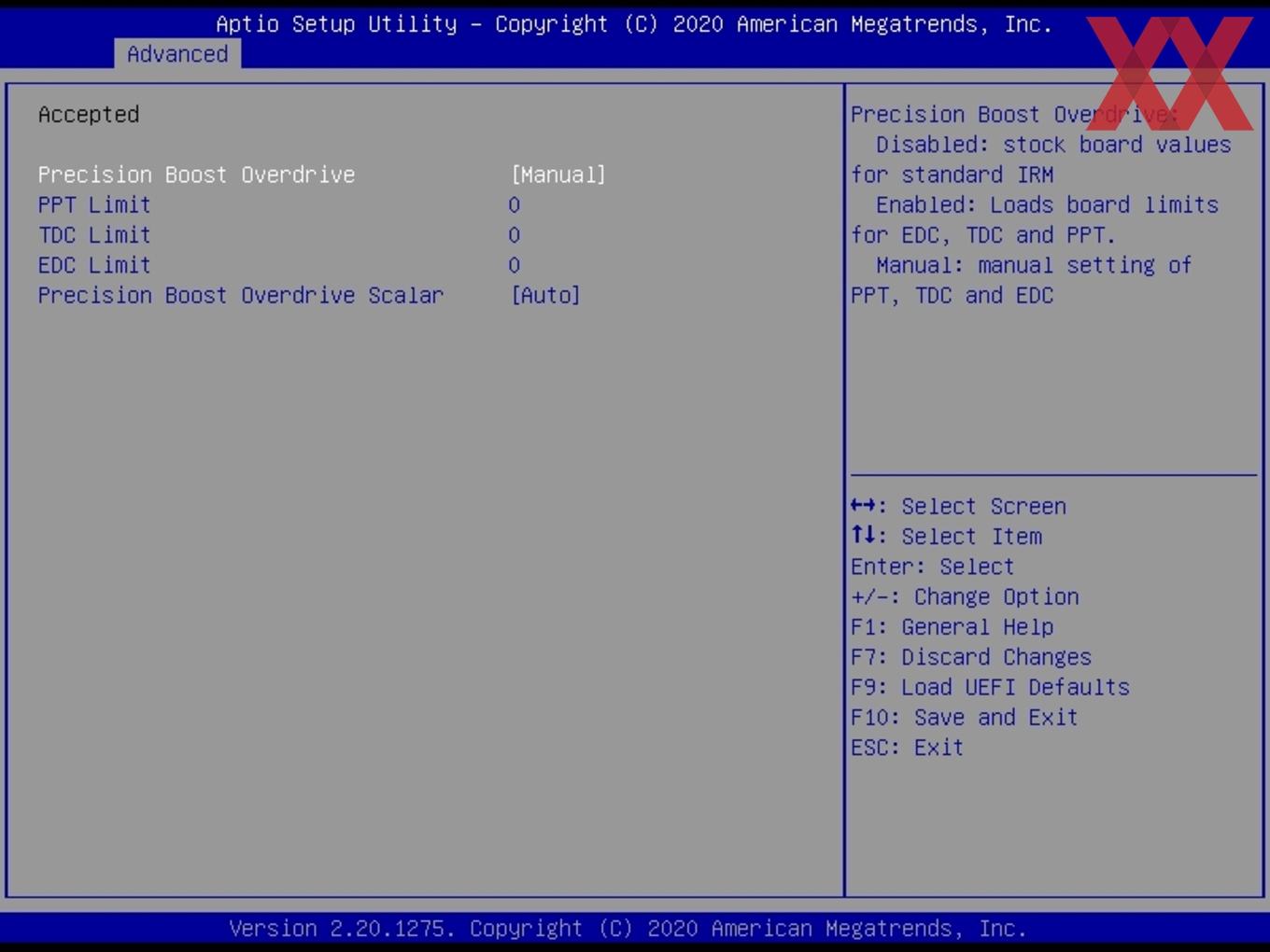Click the 'Select Item' key hint
Image resolution: width=1270 pixels, height=952 pixels.
946,537
